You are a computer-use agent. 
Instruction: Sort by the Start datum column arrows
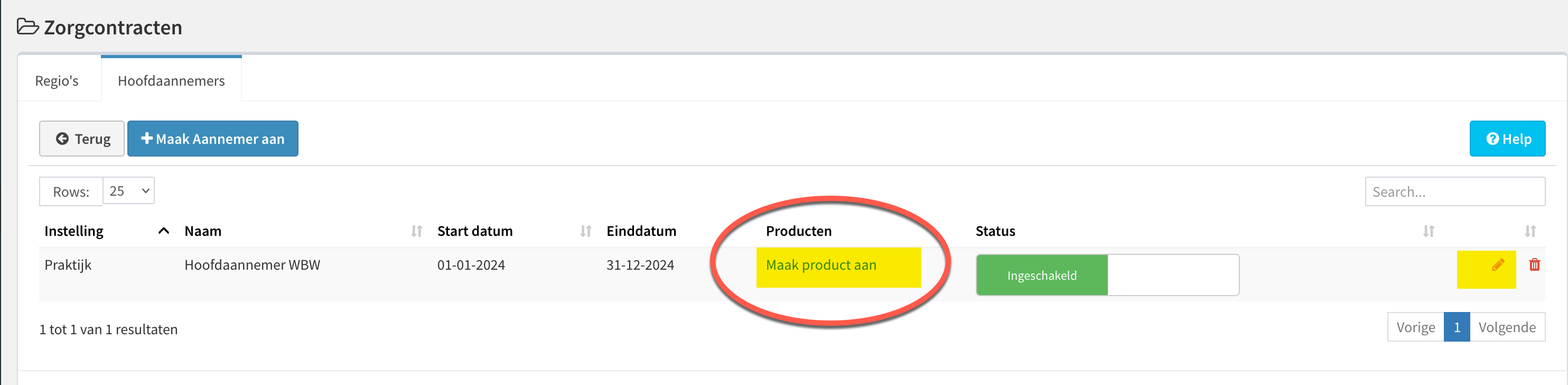[585, 231]
